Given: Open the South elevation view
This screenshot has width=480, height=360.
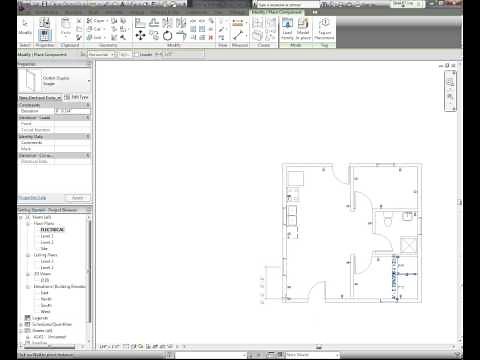Looking at the screenshot, I should coord(46,305).
